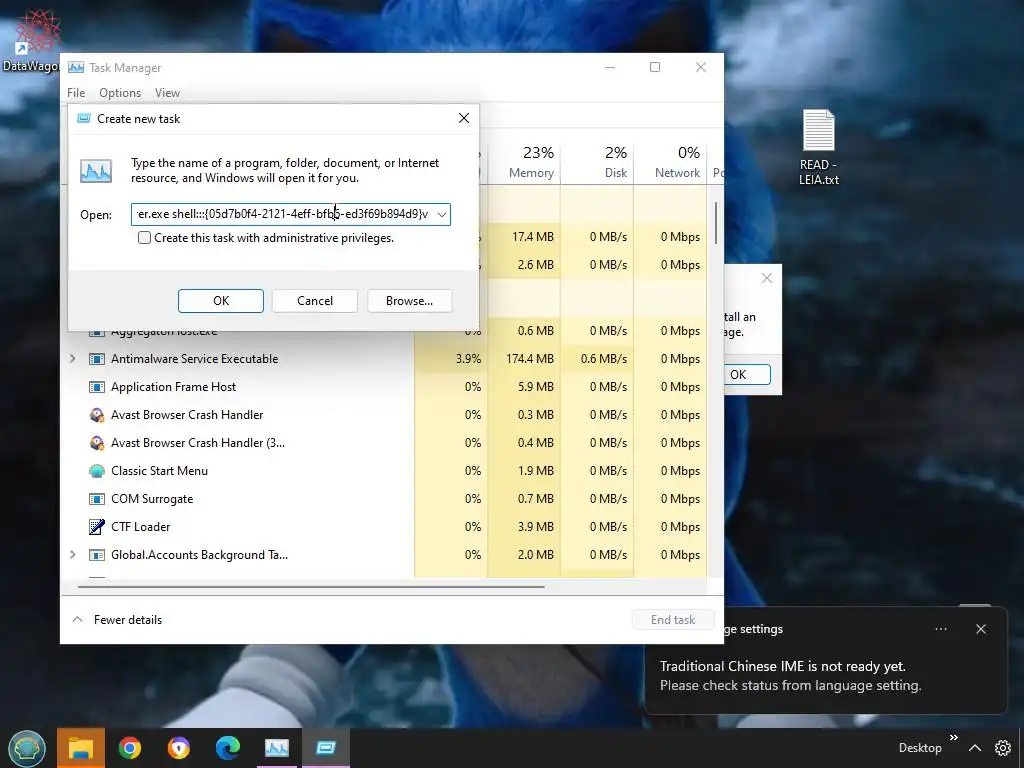Click the 3.9% CPU value
1024x768 pixels.
point(468,359)
